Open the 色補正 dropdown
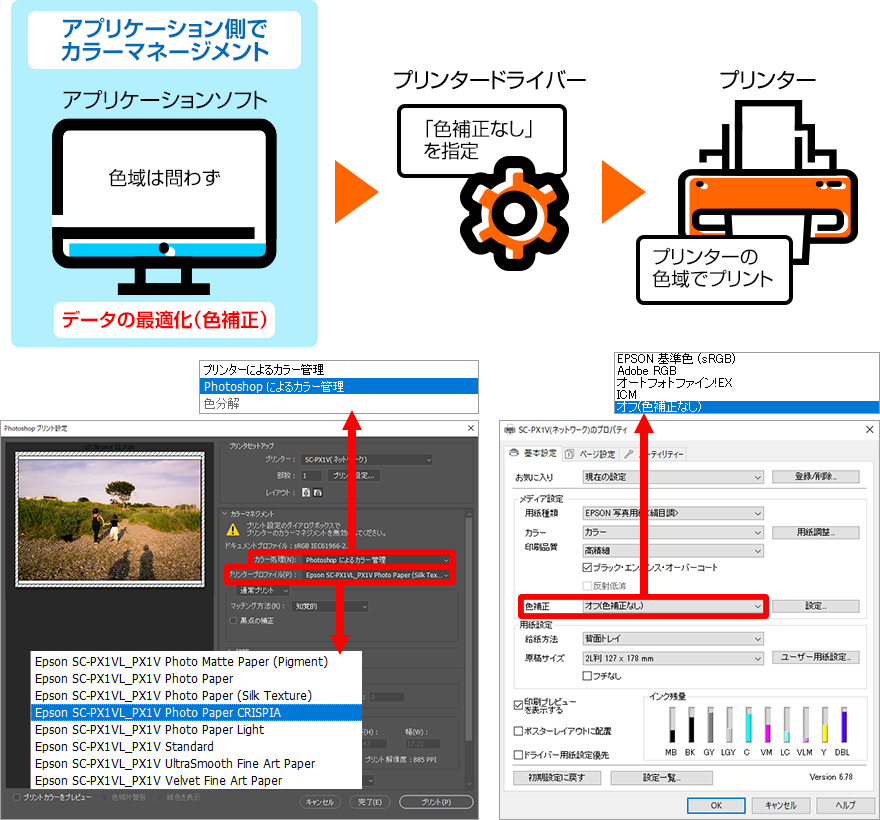The width and height of the screenshot is (880, 820). pos(672,606)
